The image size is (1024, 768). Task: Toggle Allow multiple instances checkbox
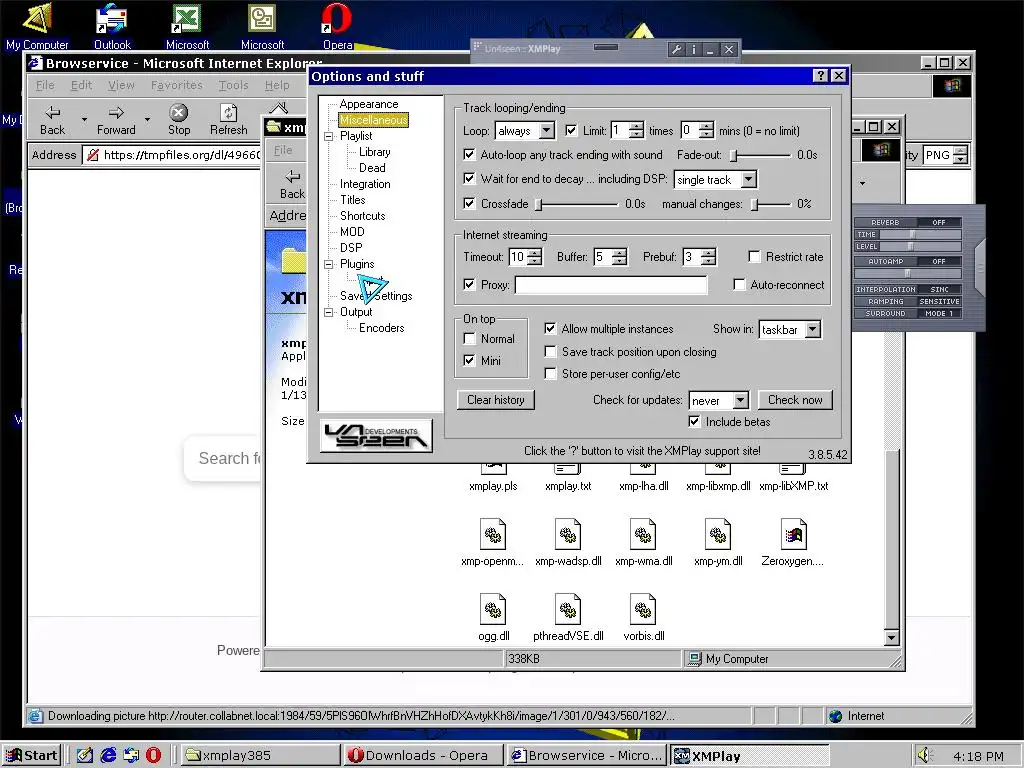click(x=550, y=328)
